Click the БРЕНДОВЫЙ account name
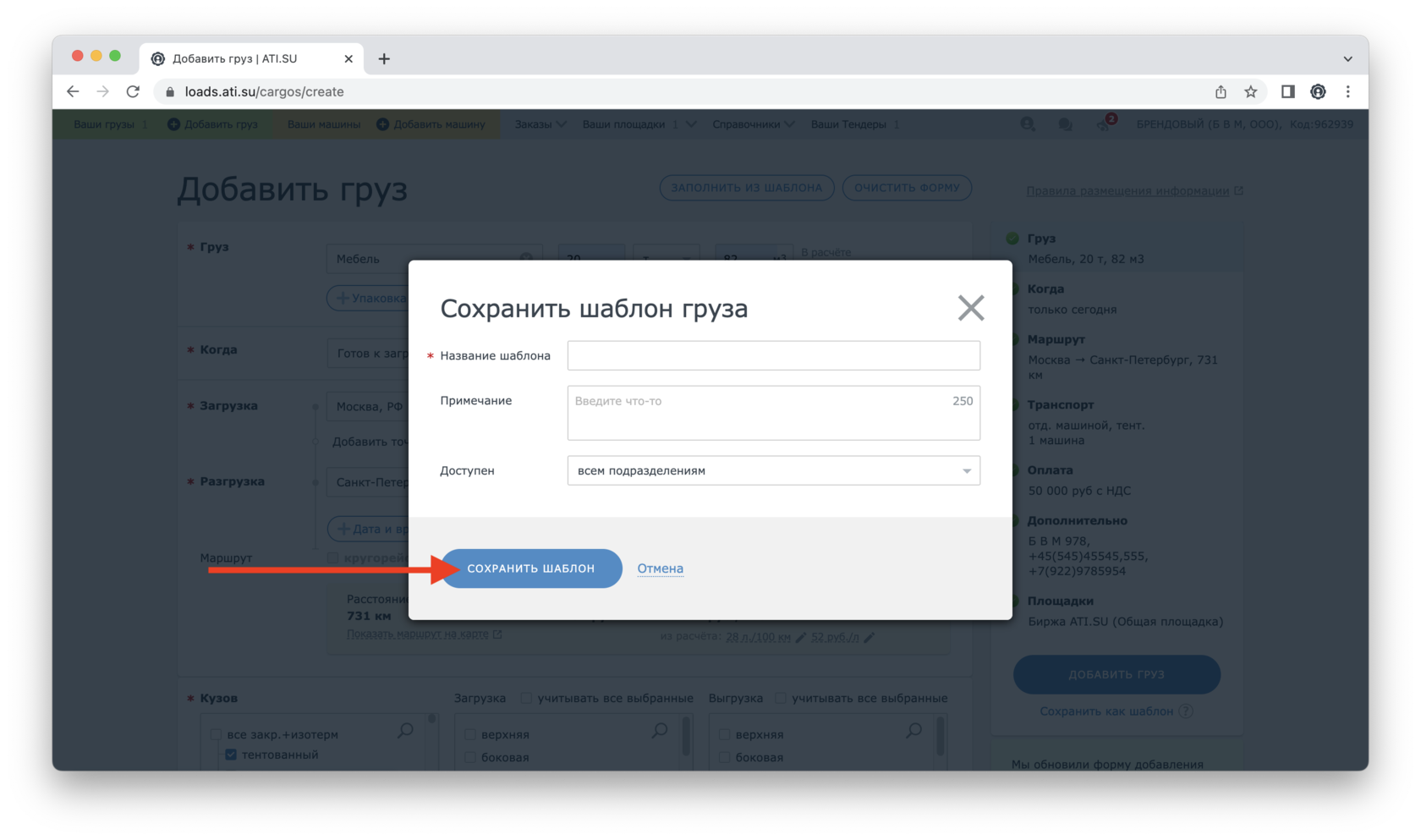Screen dimensions: 1421x840 click(x=1208, y=124)
